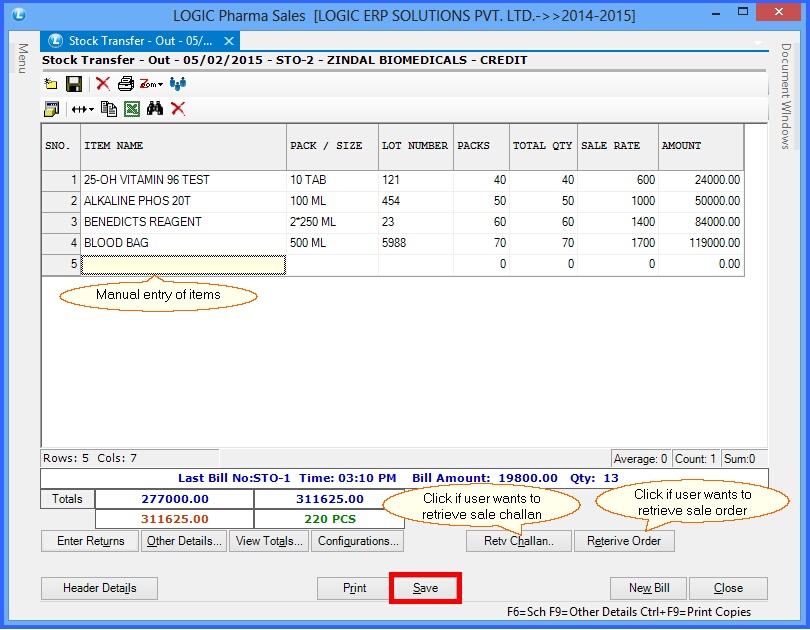Viewport: 810px width, 630px height.
Task: Click the empty item name field in row 5
Action: [183, 264]
